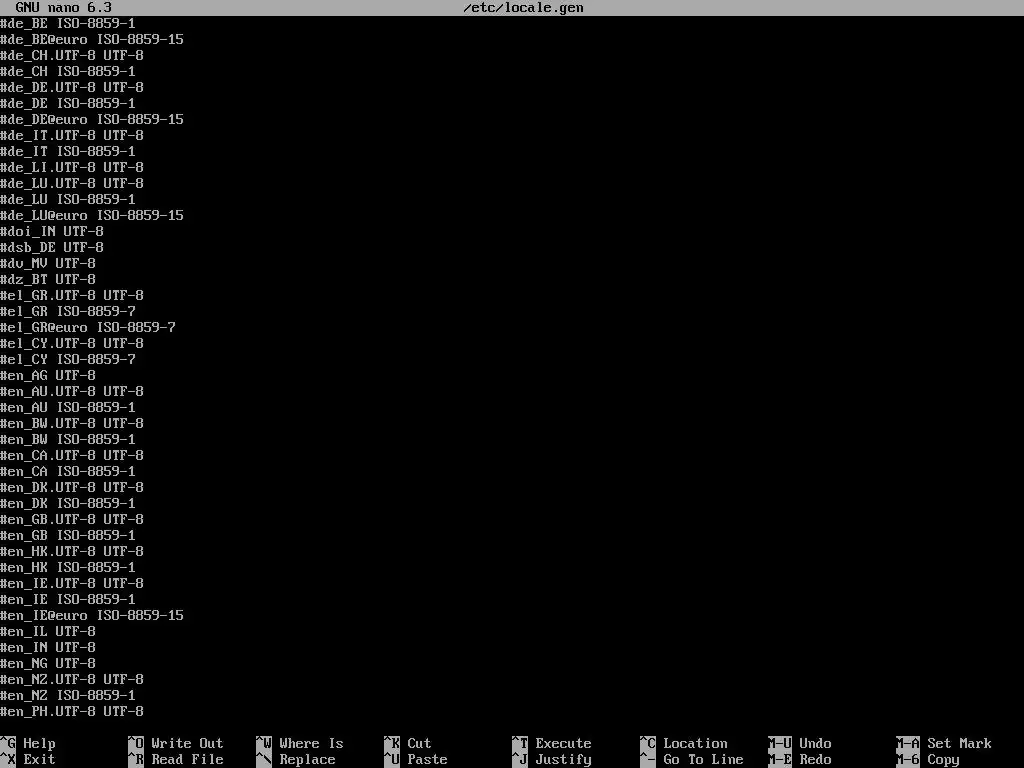
Task: Place cursor on line #en_NG UTF-8
Action: coord(48,663)
